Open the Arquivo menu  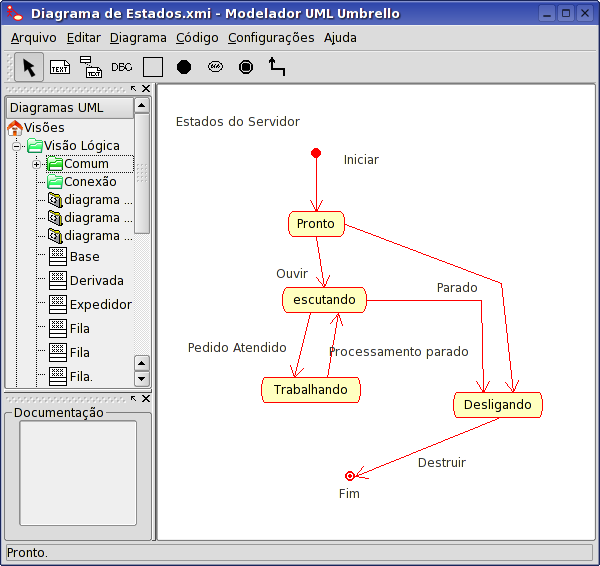click(x=33, y=38)
